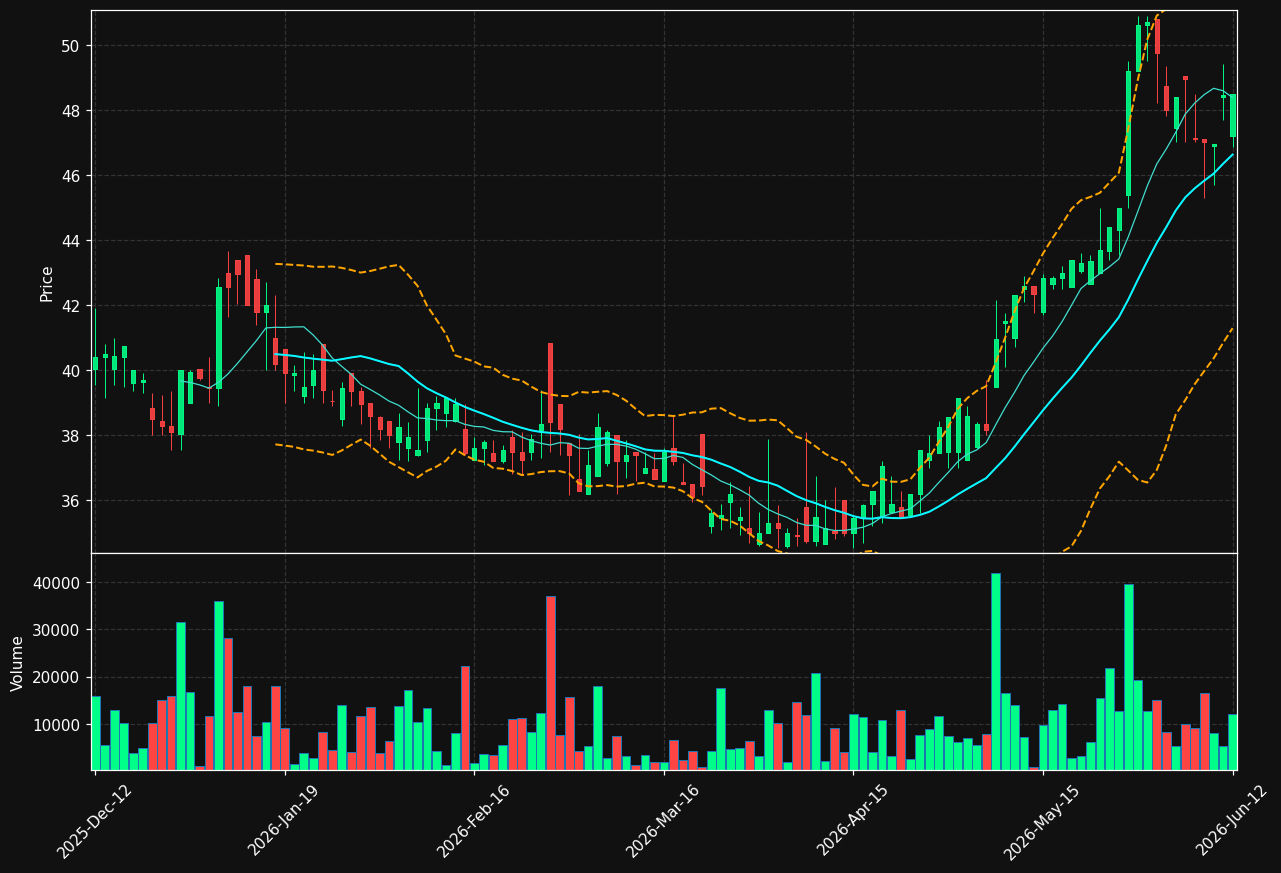1281x873 pixels.
Task: Click the Price axis title
Action: coord(47,283)
